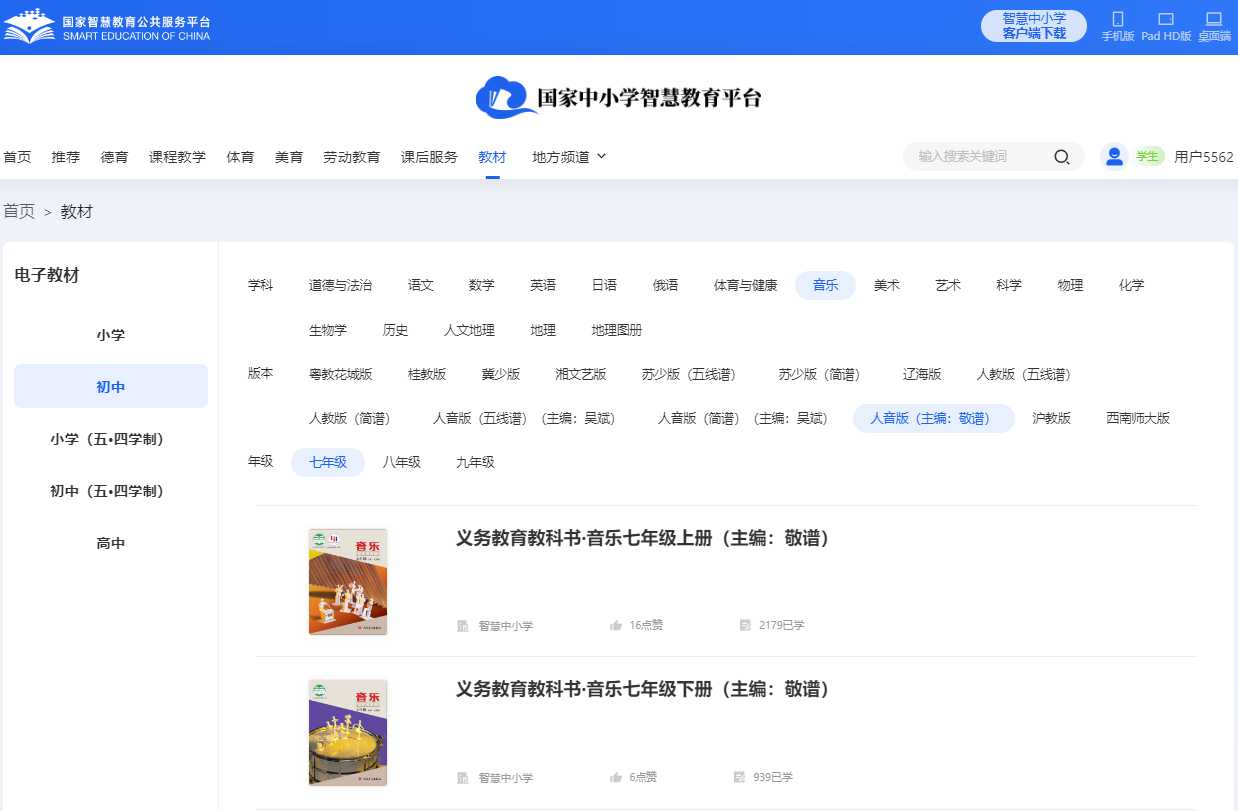This screenshot has width=1238, height=811.
Task: Open the 课程教学 navigation tab
Action: (177, 157)
